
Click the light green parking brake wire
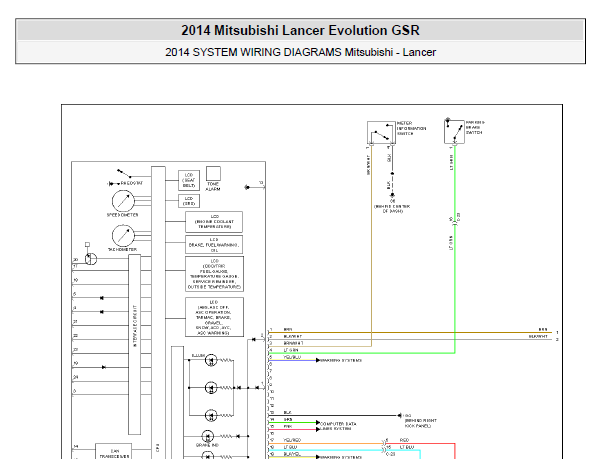tap(455, 249)
